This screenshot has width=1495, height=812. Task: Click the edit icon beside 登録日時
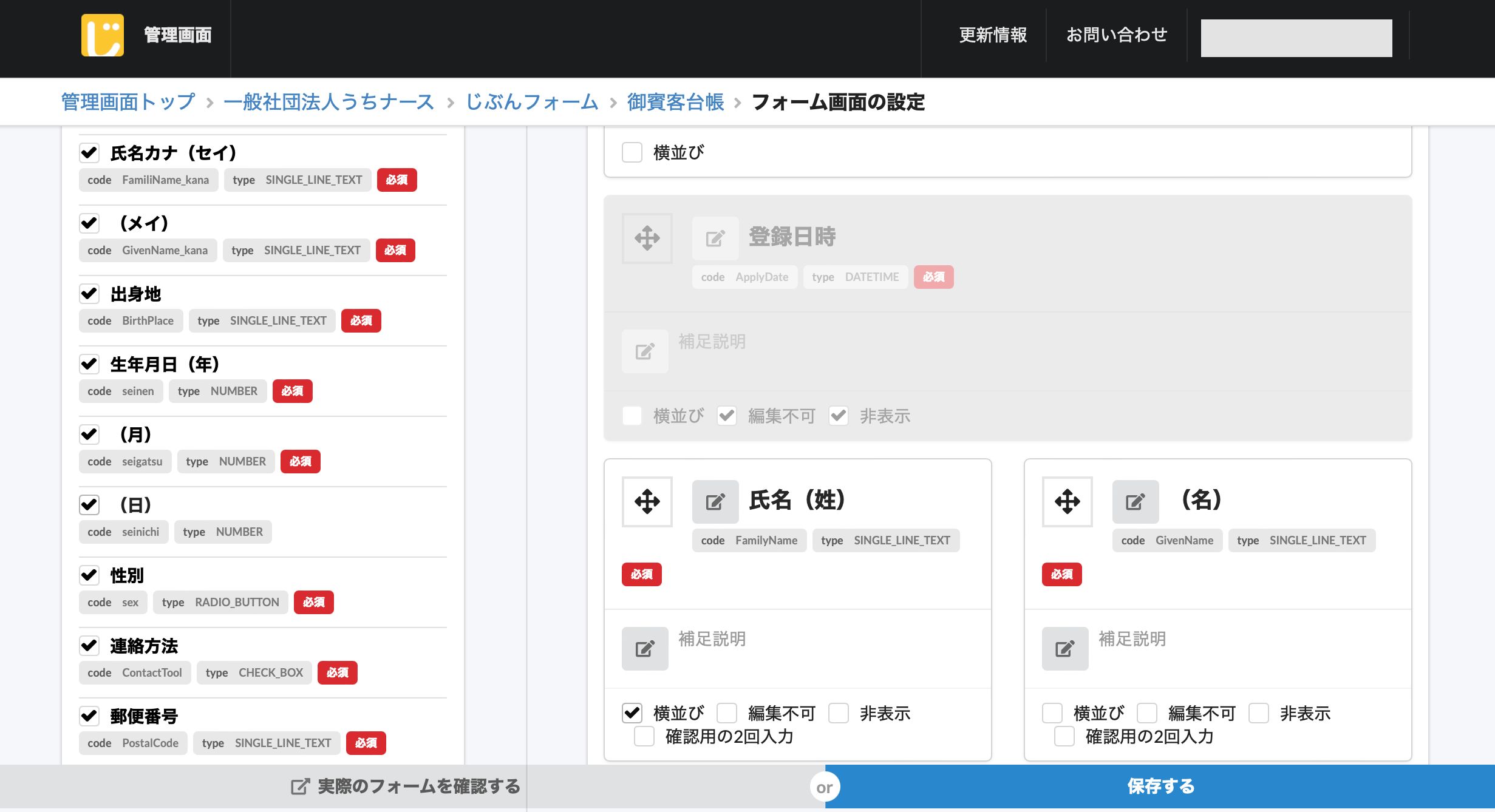tap(715, 238)
